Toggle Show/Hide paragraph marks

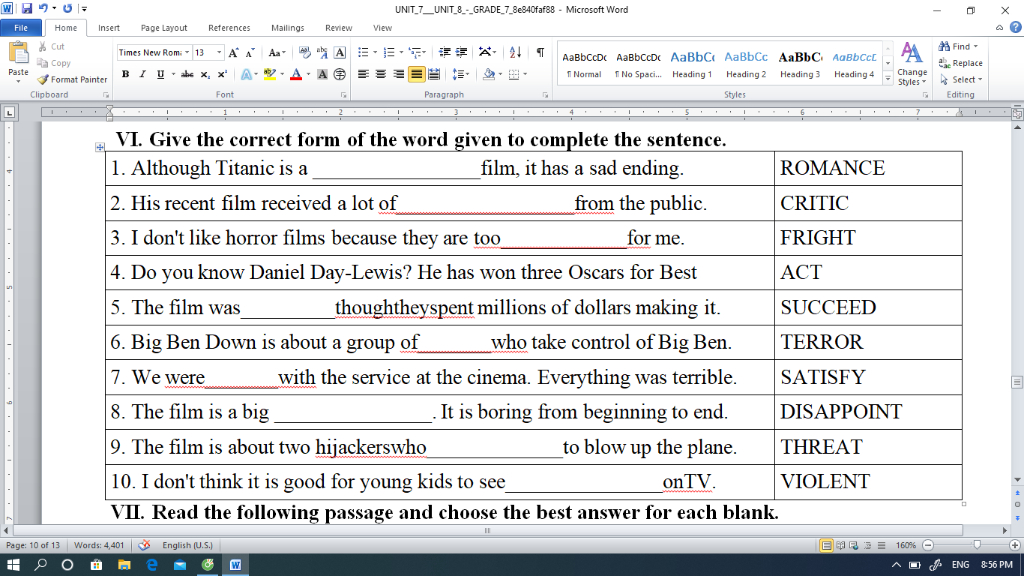click(540, 53)
